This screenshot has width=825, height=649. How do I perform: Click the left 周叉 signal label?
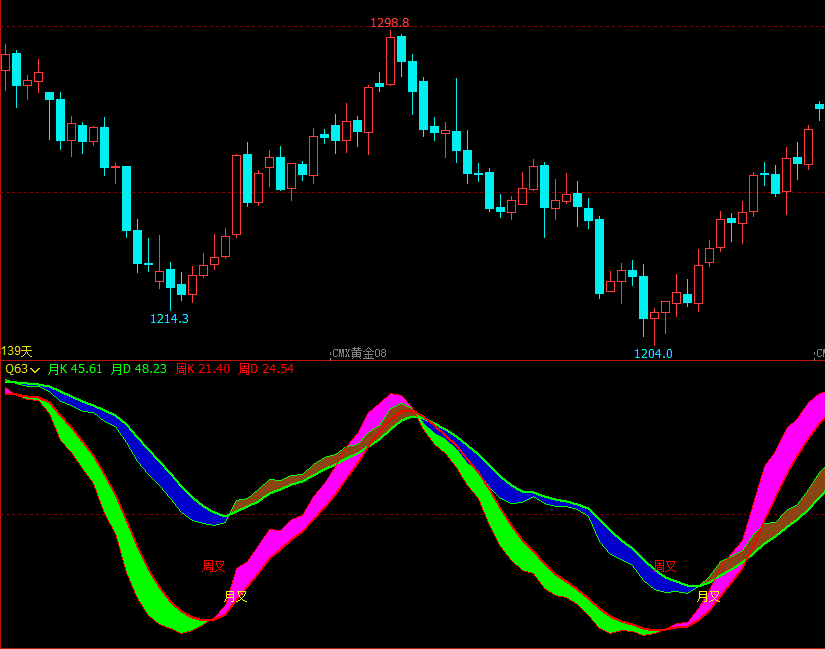point(214,566)
